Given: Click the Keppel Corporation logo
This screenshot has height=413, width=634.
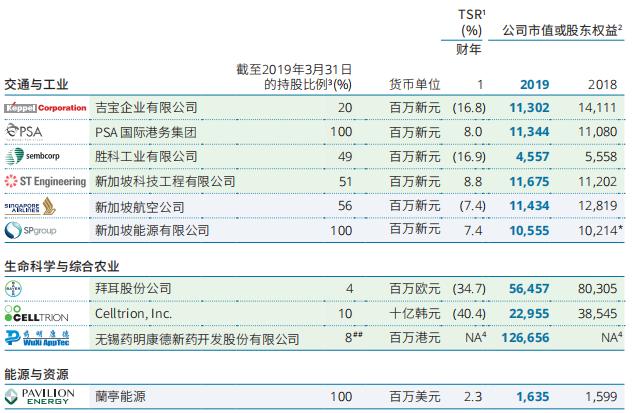Looking at the screenshot, I should click(46, 108).
